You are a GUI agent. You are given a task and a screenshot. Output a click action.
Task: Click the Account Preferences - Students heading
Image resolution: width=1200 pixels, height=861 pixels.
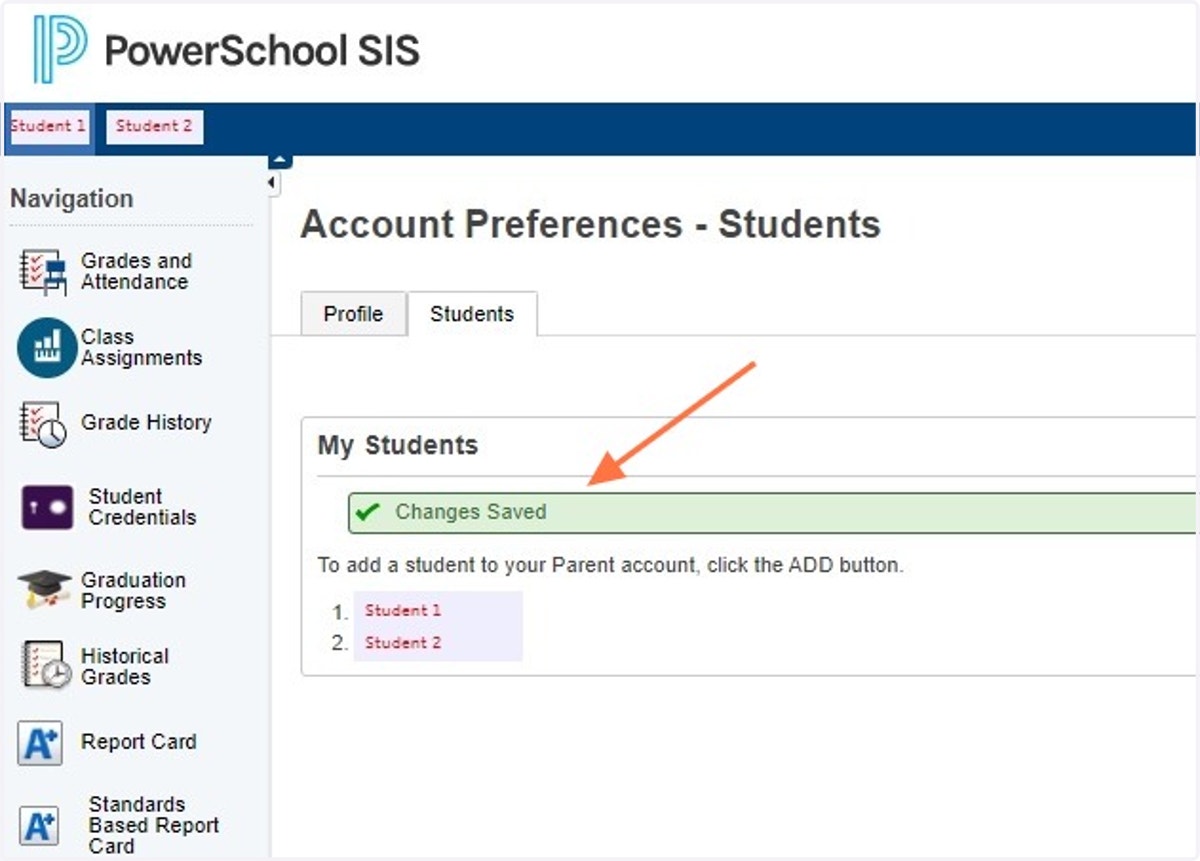(590, 224)
